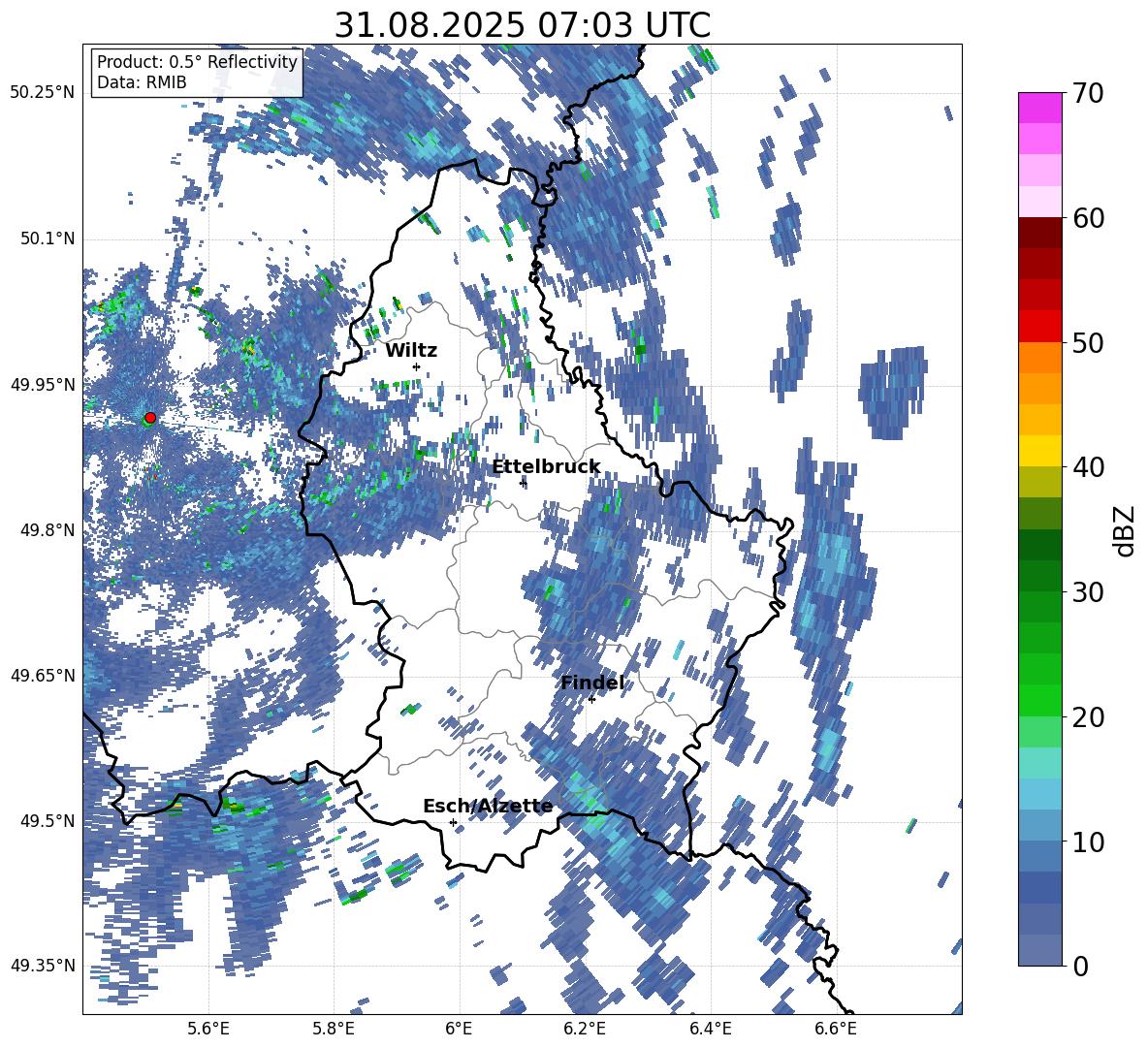Click the 6.6°E longitude label
The width and height of the screenshot is (1148, 1048).
(x=836, y=1030)
